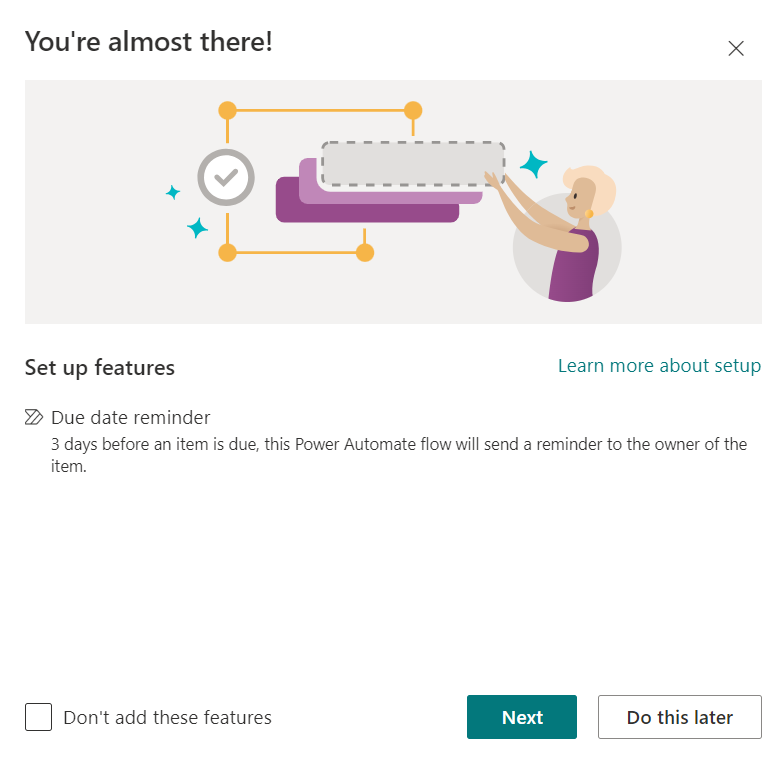This screenshot has width=783, height=765.
Task: Open the Learn more about setup link
Action: [x=659, y=366]
